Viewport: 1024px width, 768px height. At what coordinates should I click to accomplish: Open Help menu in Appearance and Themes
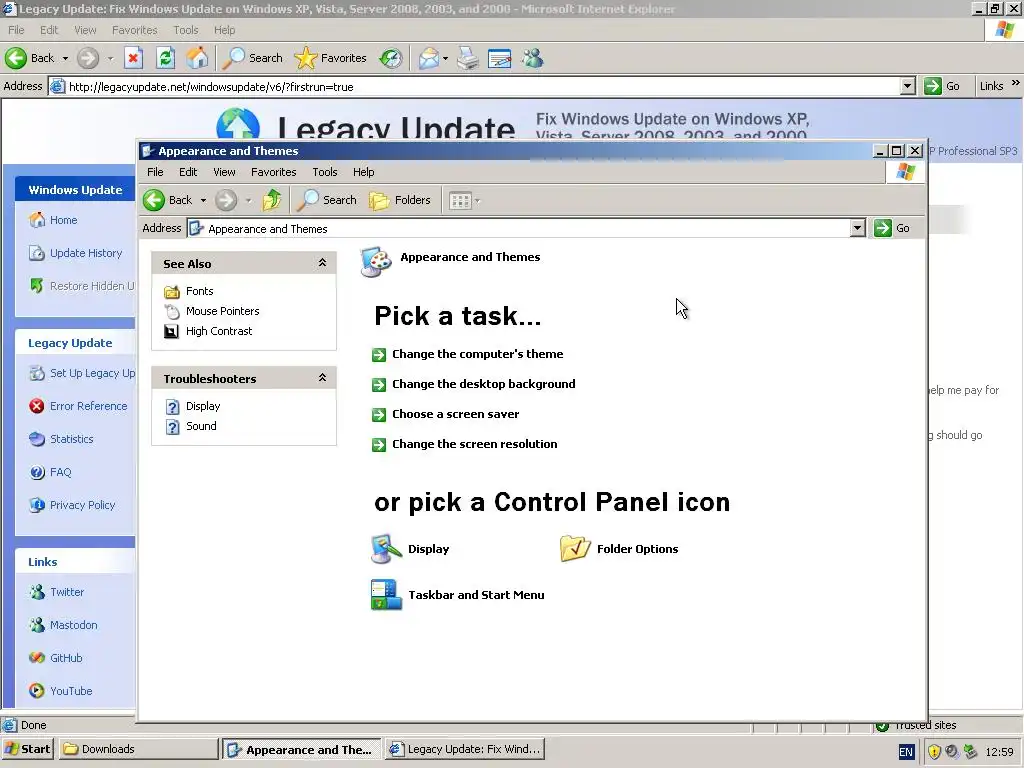tap(364, 172)
